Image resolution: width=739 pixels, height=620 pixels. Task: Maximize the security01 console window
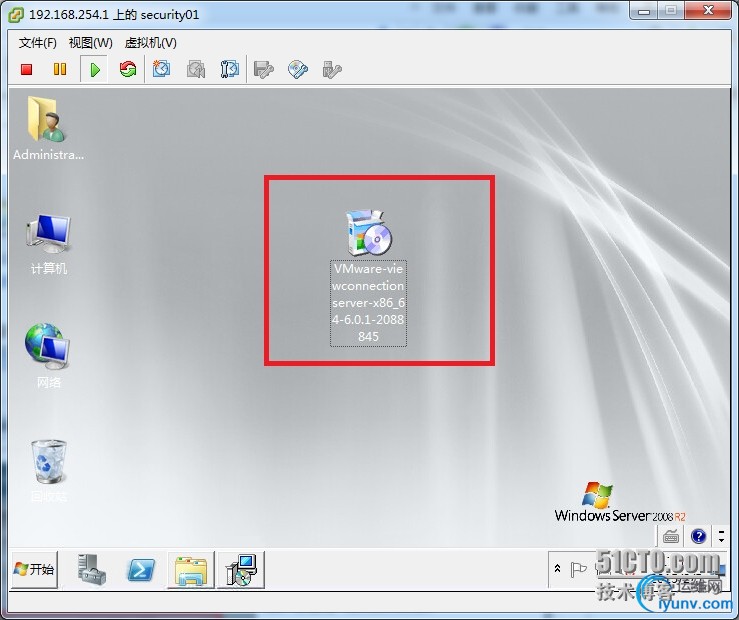coord(672,10)
